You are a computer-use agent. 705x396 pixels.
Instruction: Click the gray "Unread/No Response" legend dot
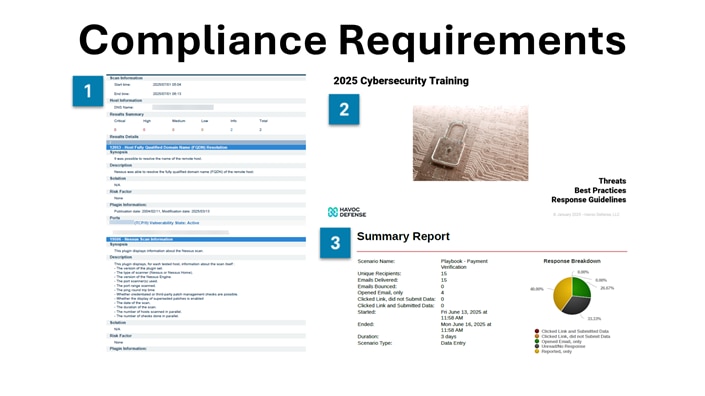pos(536,346)
